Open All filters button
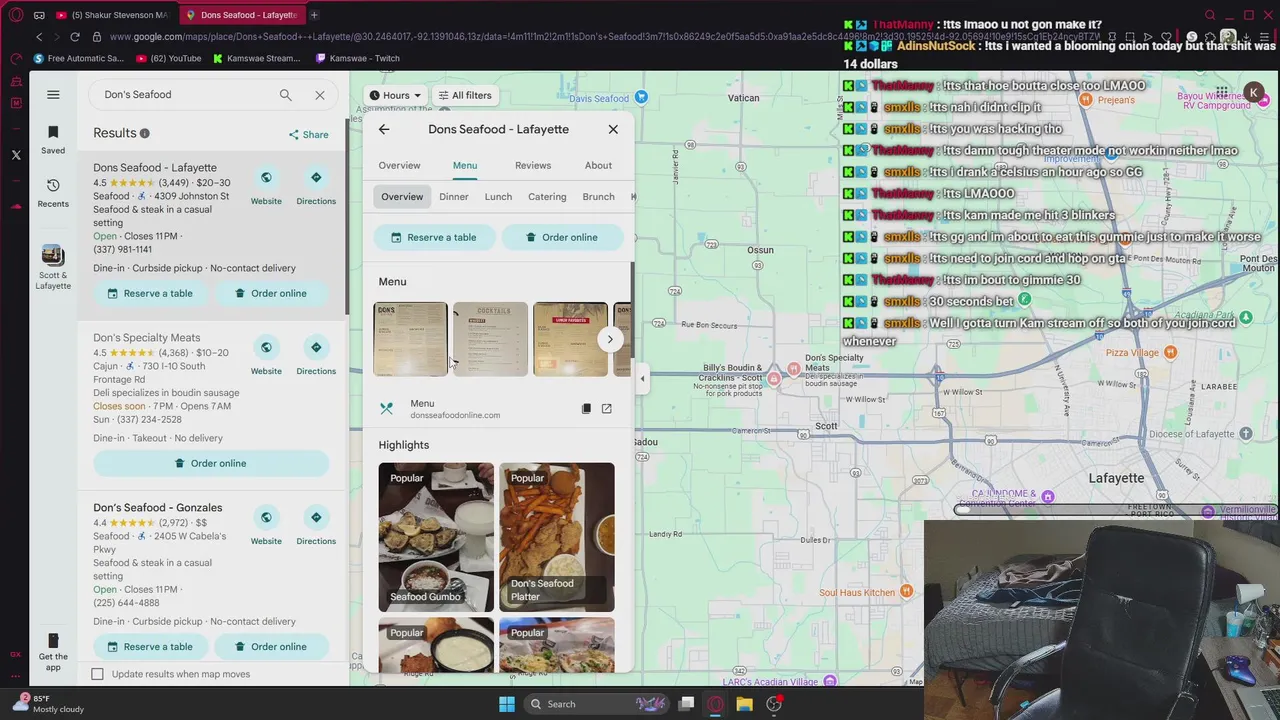This screenshot has width=1280, height=720. 465,95
